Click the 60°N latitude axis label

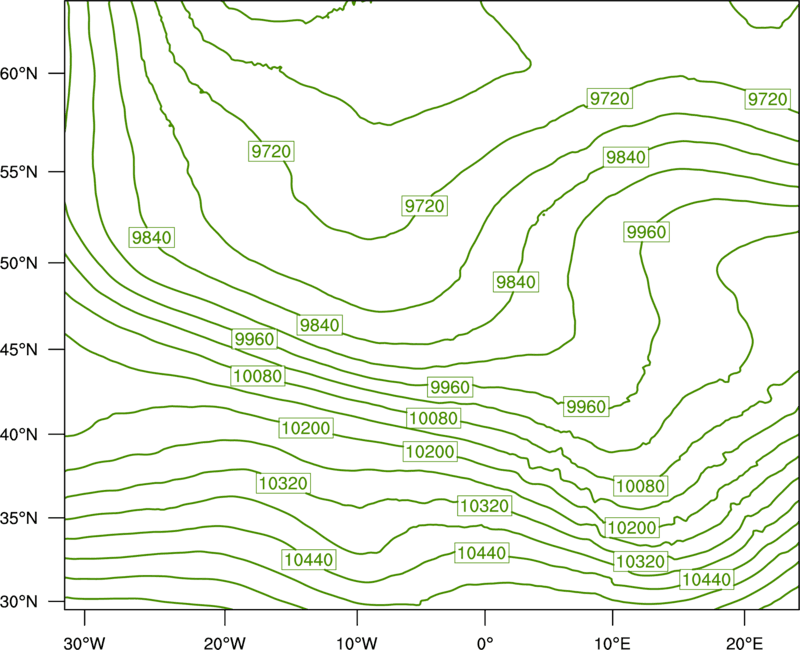point(19,73)
